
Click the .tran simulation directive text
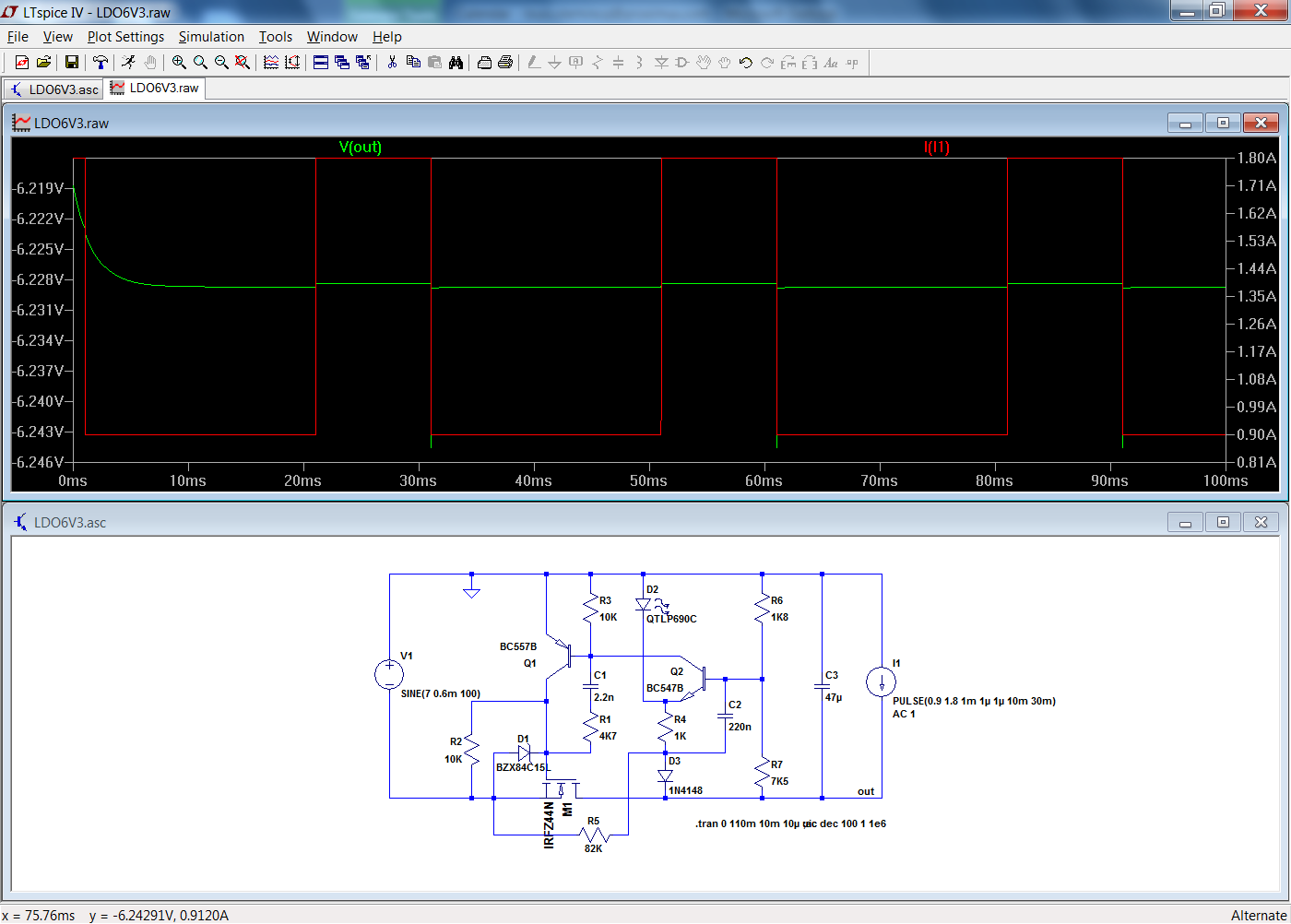point(749,823)
